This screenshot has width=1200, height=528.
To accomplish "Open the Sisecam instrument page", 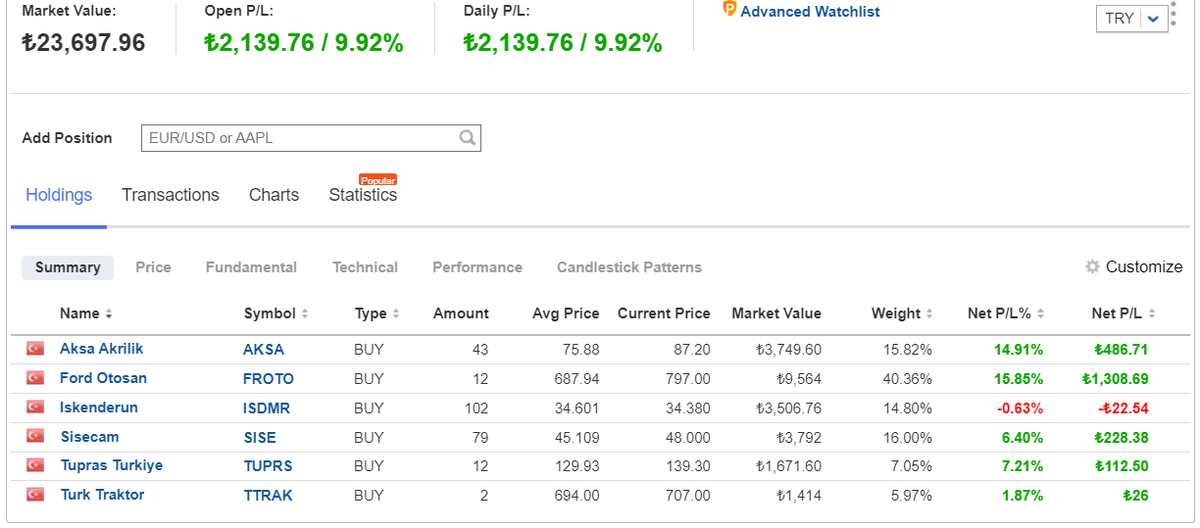I will (89, 437).
